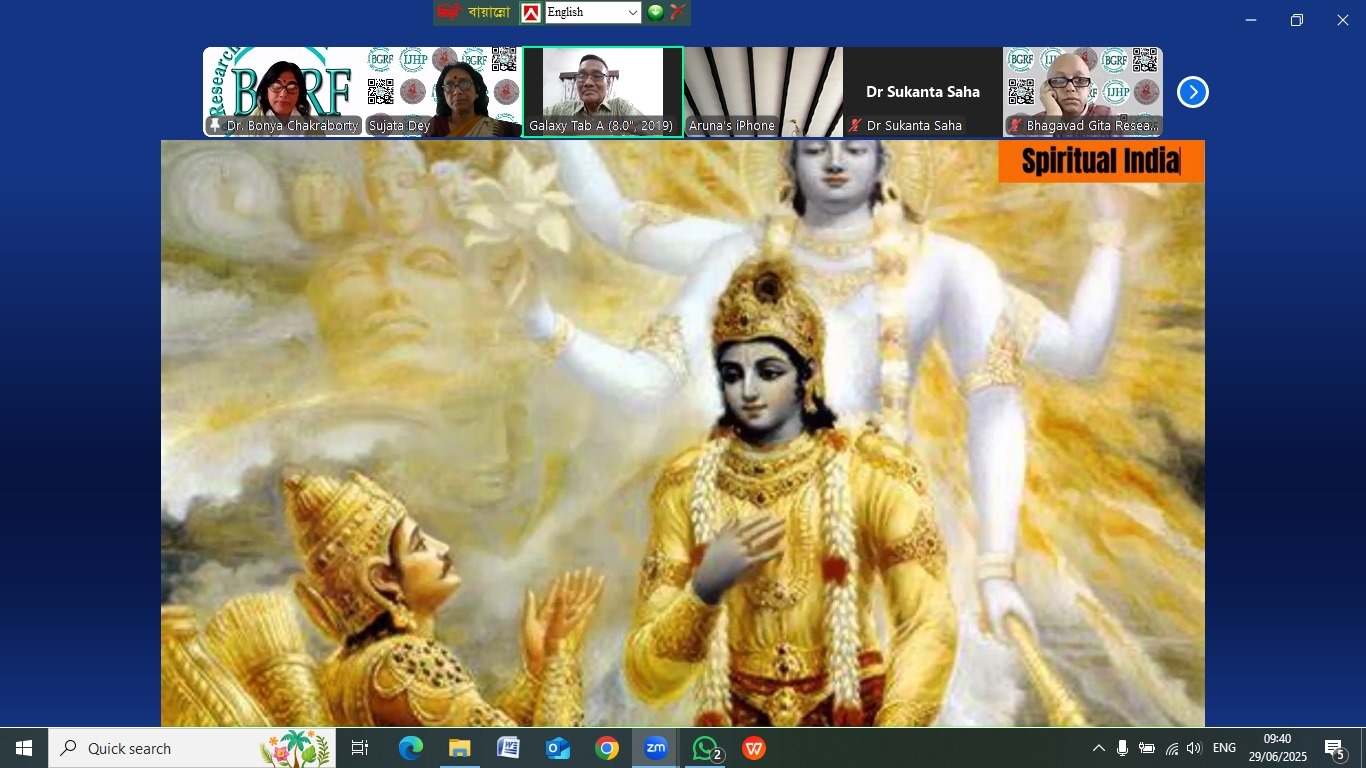
Task: Toggle the system microphone tray icon
Action: 1123,748
